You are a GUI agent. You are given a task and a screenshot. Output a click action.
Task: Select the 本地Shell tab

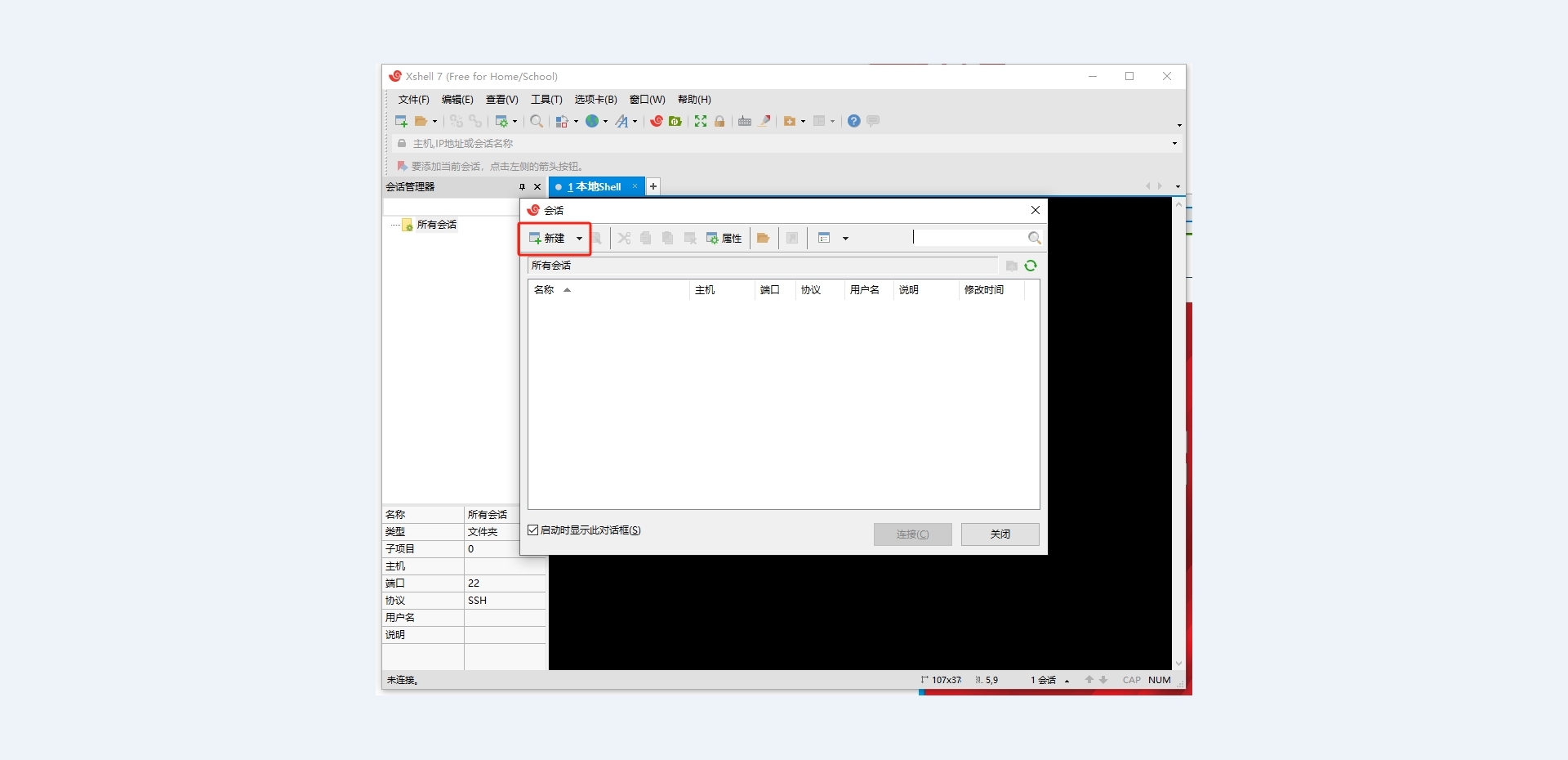tap(596, 187)
